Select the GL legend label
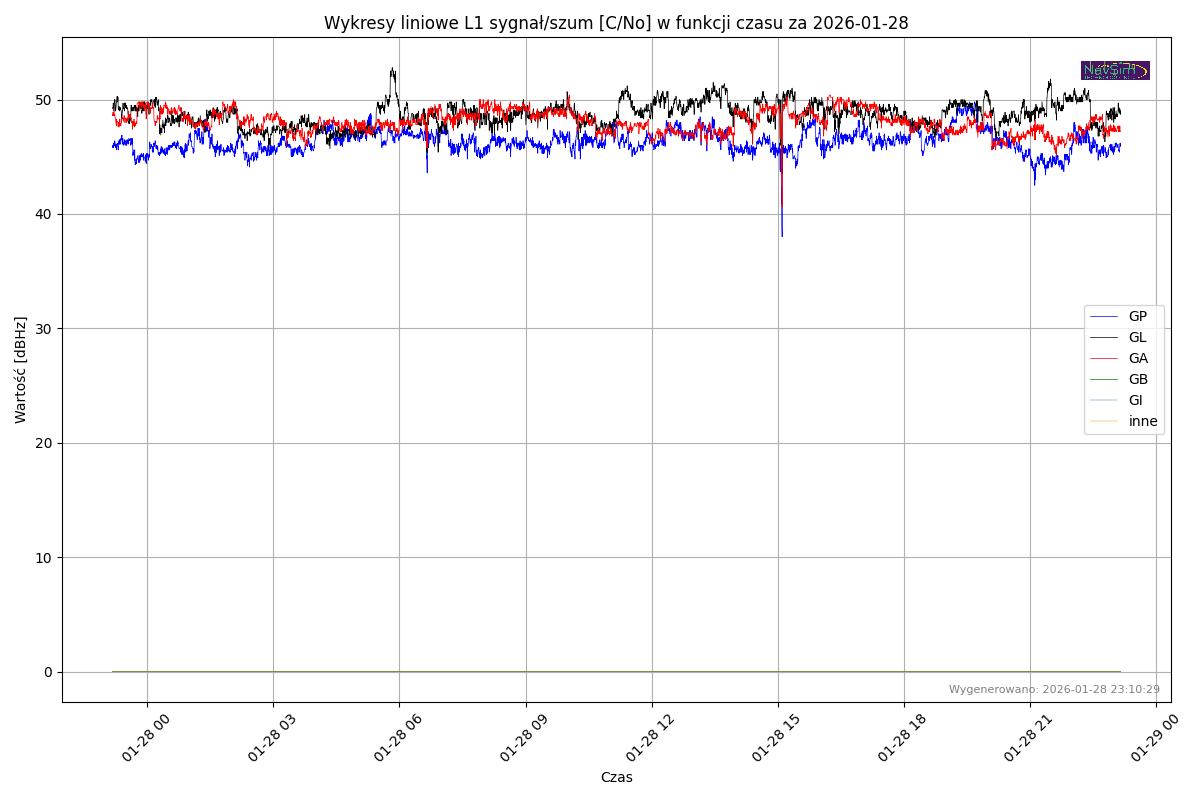 (x=1138, y=337)
